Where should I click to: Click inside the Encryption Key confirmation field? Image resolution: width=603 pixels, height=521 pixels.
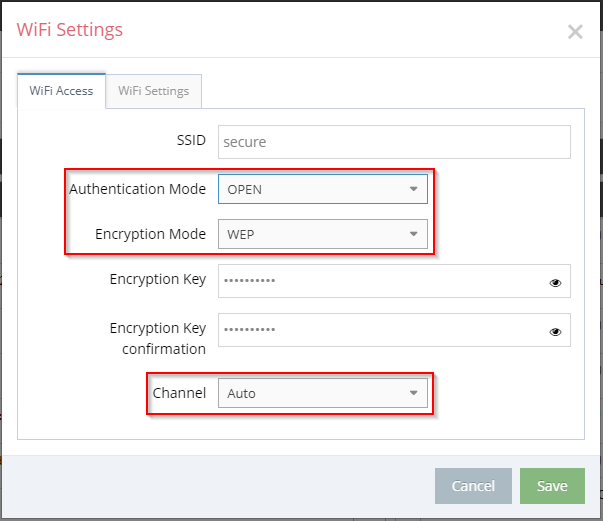click(x=394, y=330)
